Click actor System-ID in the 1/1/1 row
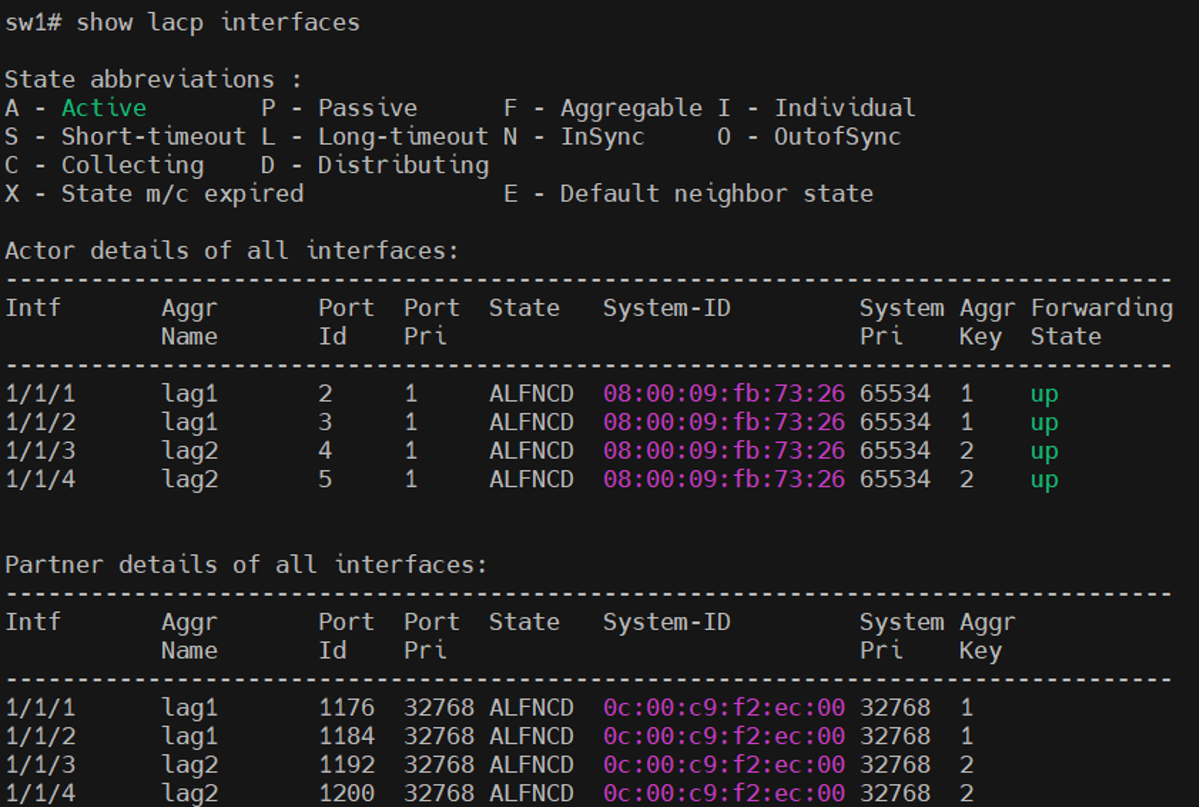1199x807 pixels. click(x=724, y=394)
